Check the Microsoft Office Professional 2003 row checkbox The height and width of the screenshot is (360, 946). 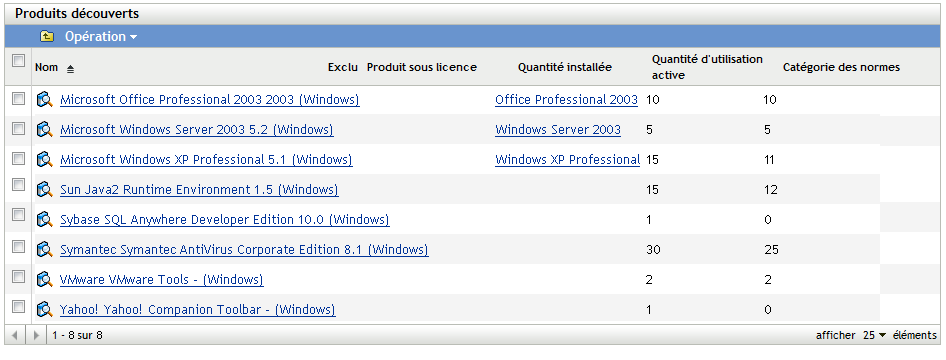point(19,98)
